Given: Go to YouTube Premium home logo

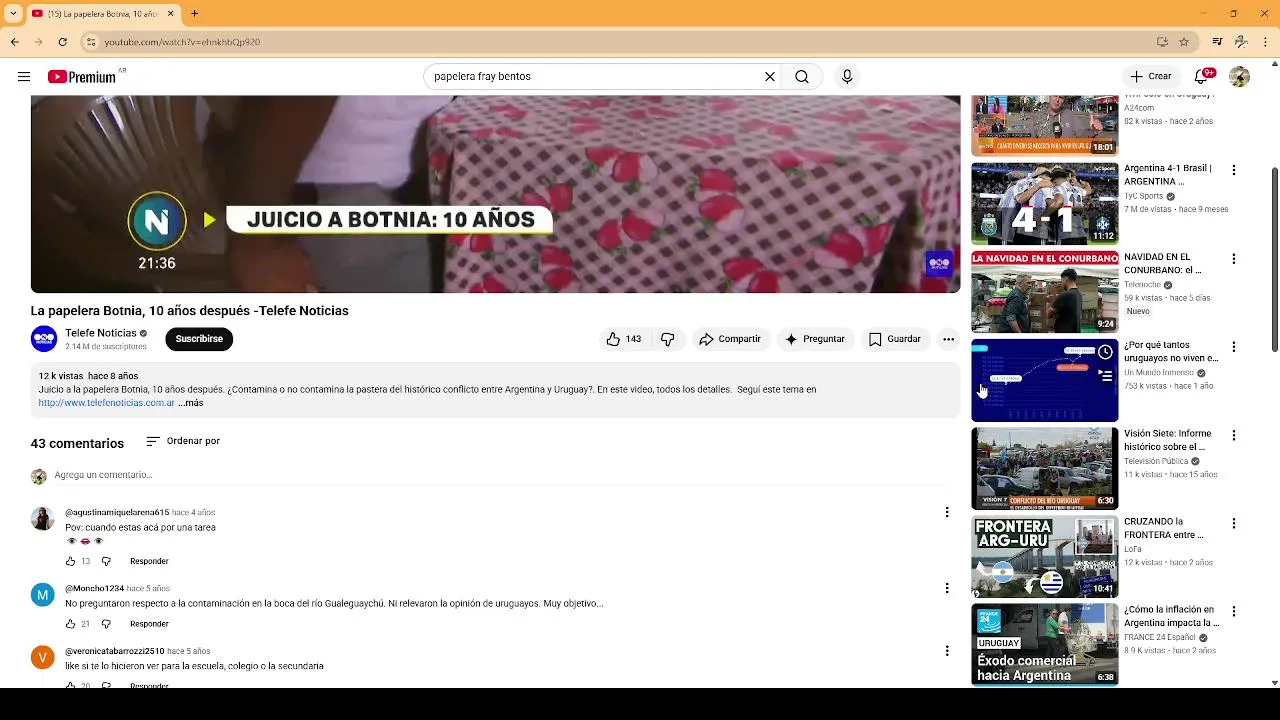Looking at the screenshot, I should pos(82,77).
